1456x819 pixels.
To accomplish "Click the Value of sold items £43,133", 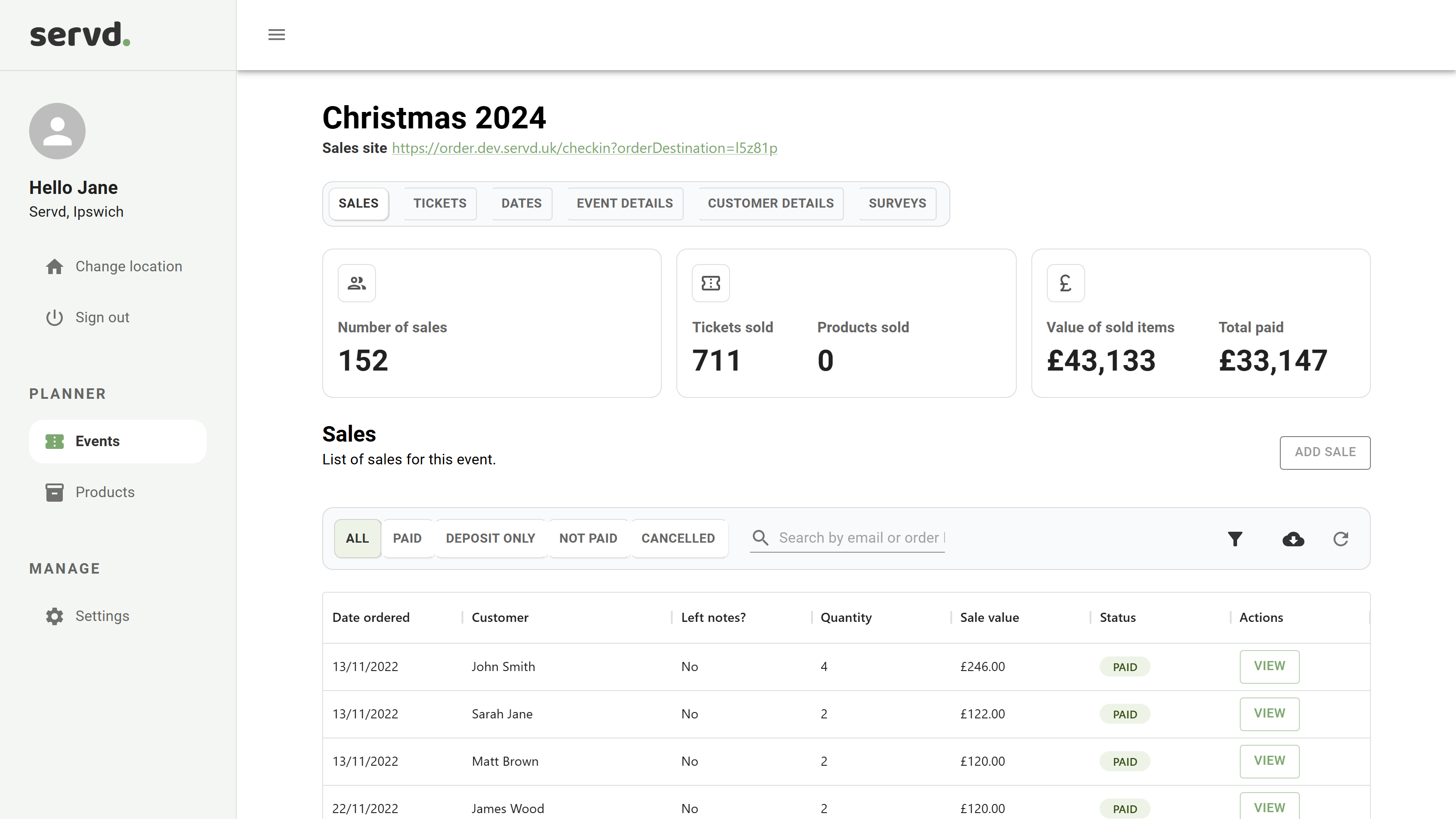I will pos(1101,361).
